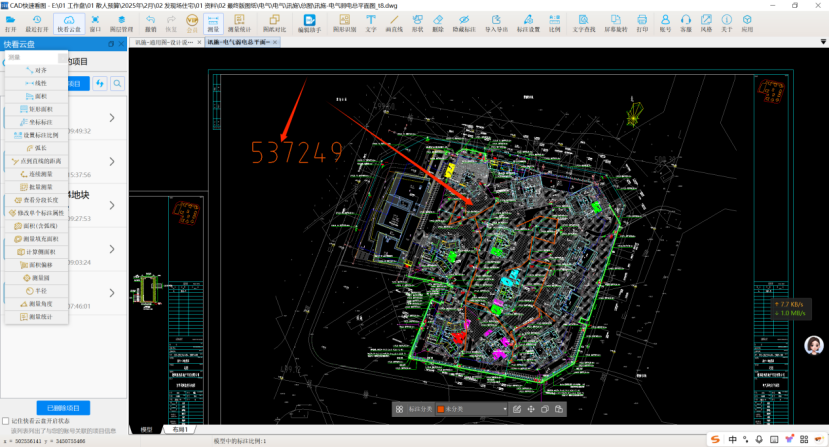Select the 画直线 draw line tool

(395, 22)
